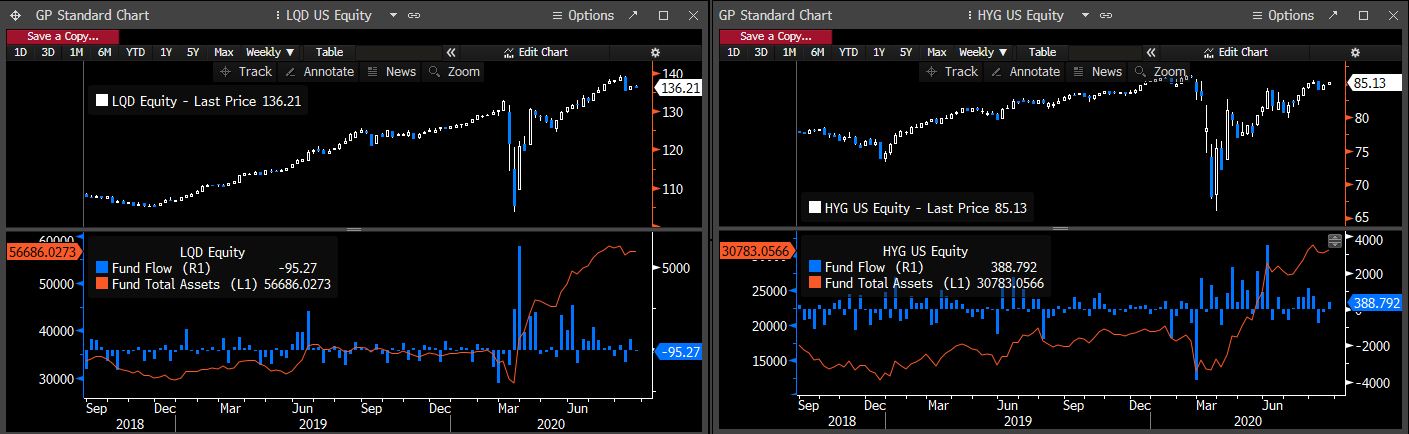Select YTD range in HYG window
The height and width of the screenshot is (434, 1409).
click(x=848, y=52)
